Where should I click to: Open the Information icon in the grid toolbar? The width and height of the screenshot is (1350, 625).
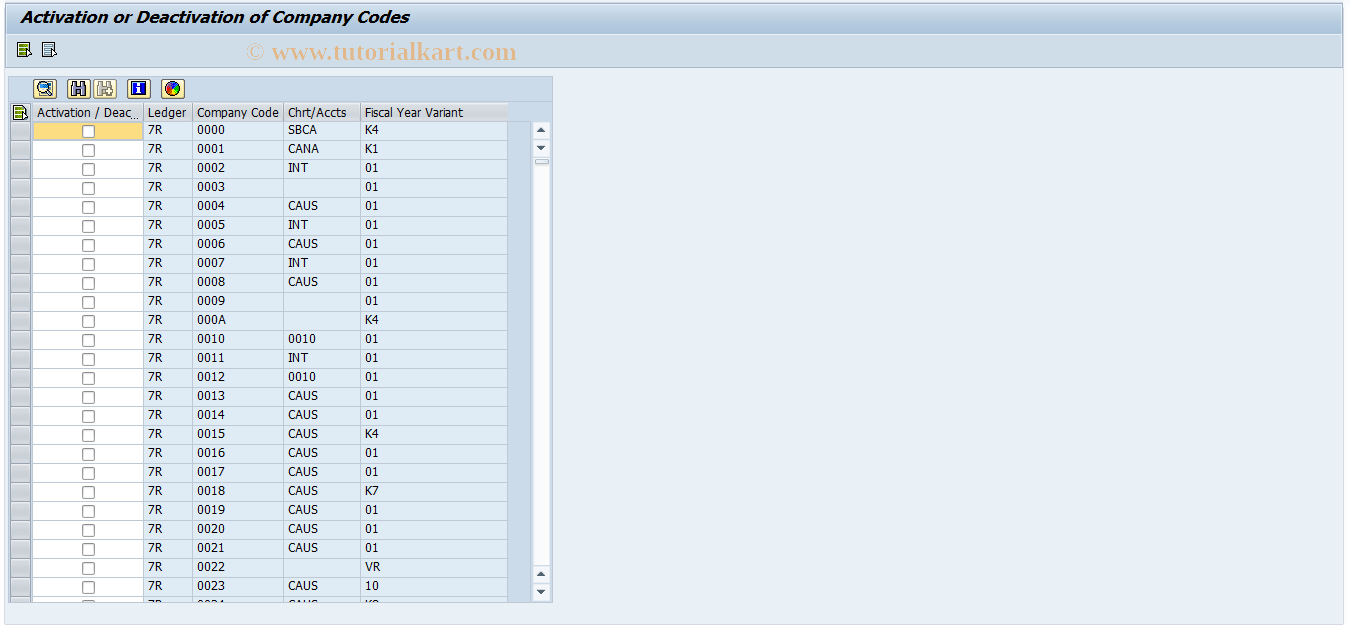(139, 89)
